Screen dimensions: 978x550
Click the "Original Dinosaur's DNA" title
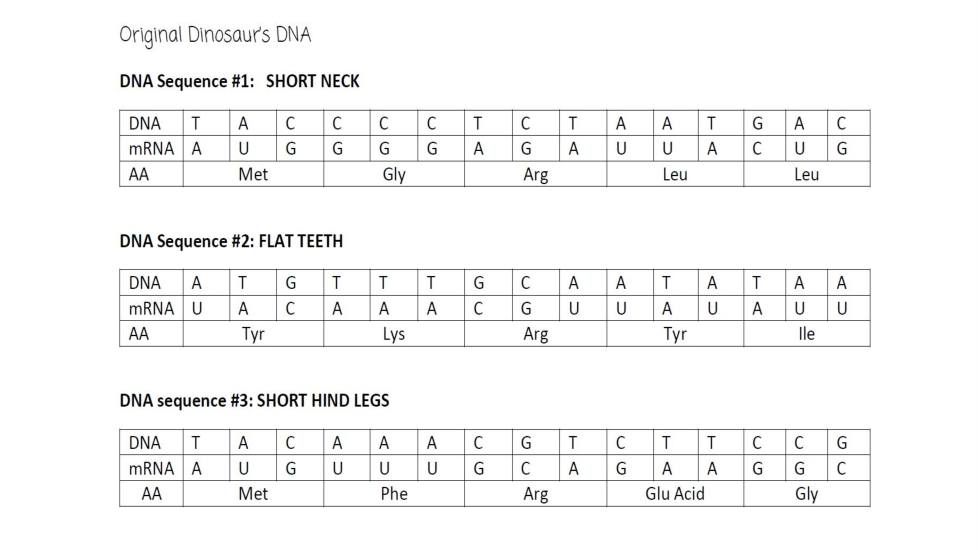(x=215, y=35)
